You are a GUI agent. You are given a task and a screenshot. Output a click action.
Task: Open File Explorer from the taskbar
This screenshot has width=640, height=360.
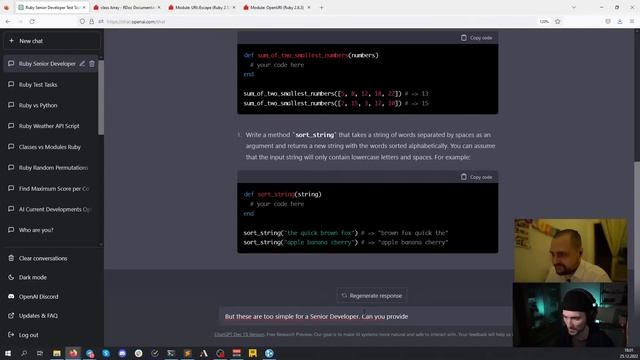pyautogui.click(x=57, y=353)
